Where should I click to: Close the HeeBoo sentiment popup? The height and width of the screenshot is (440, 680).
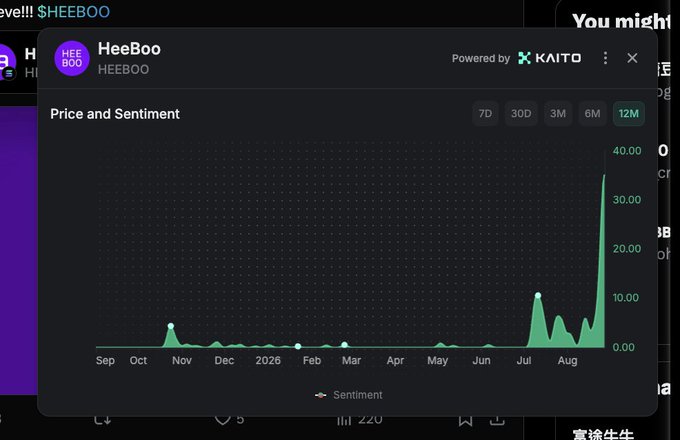pyautogui.click(x=632, y=58)
